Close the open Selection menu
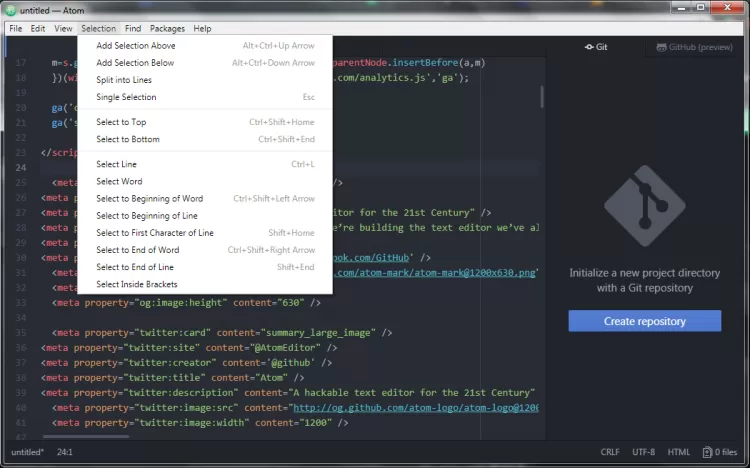Screen dimensions: 750x468 tap(99, 29)
